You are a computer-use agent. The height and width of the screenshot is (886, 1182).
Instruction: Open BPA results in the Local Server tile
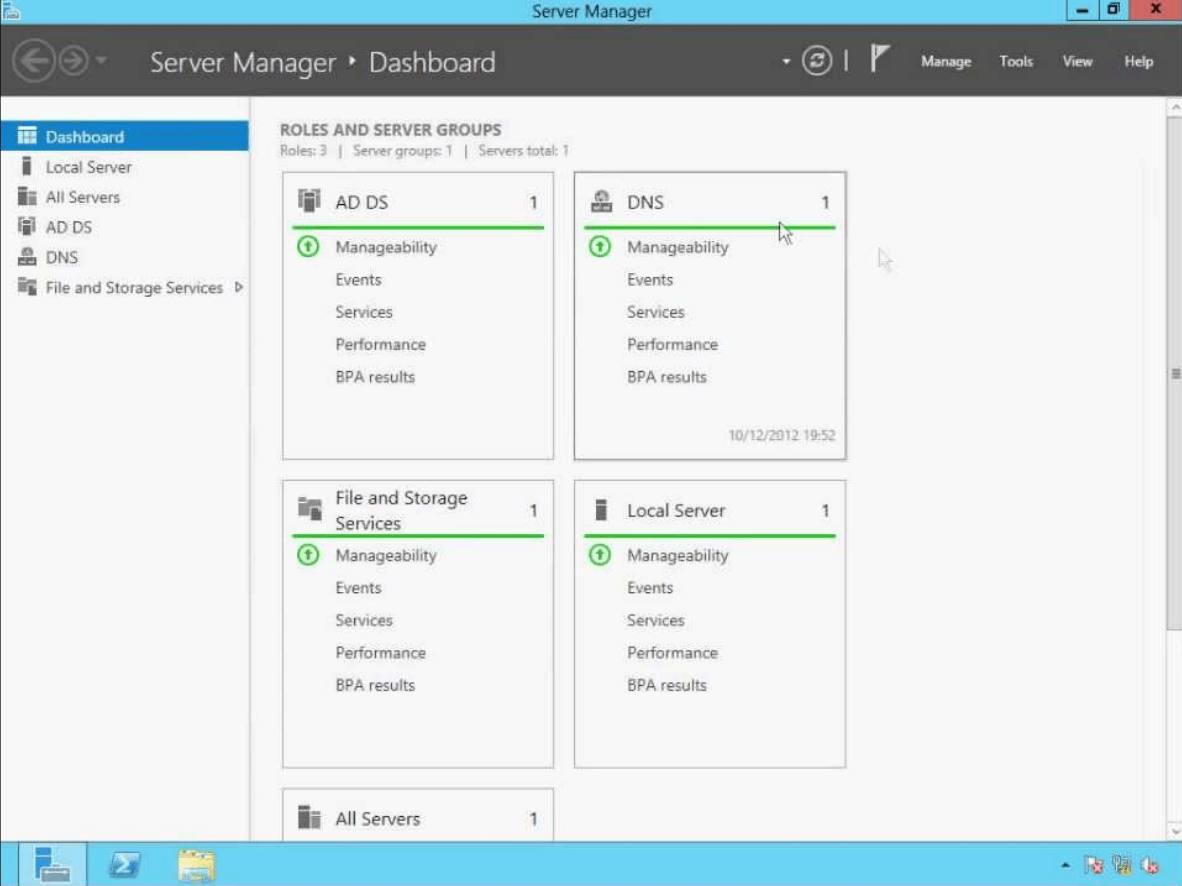666,685
